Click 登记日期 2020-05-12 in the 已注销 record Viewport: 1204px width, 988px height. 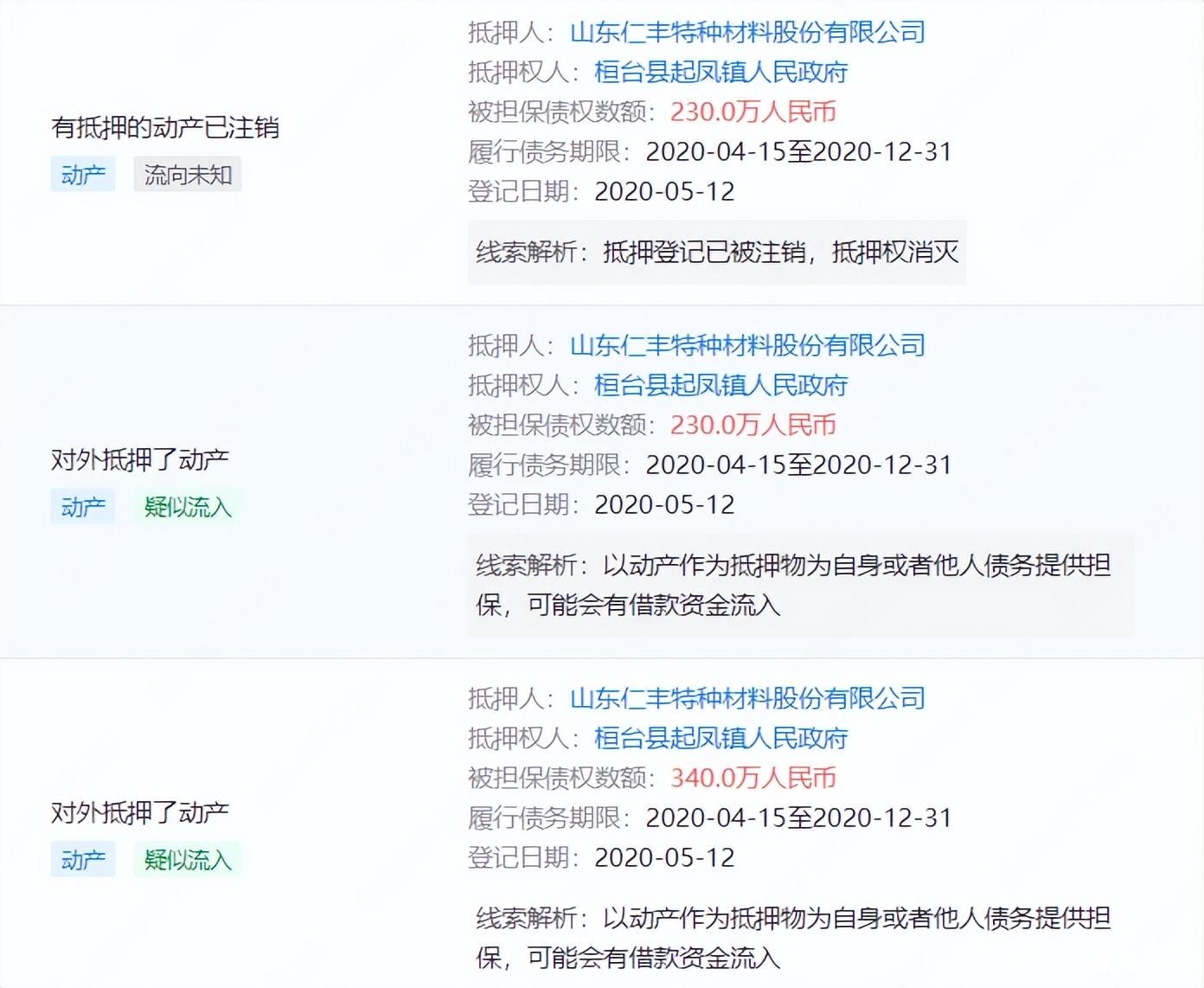[x=664, y=192]
